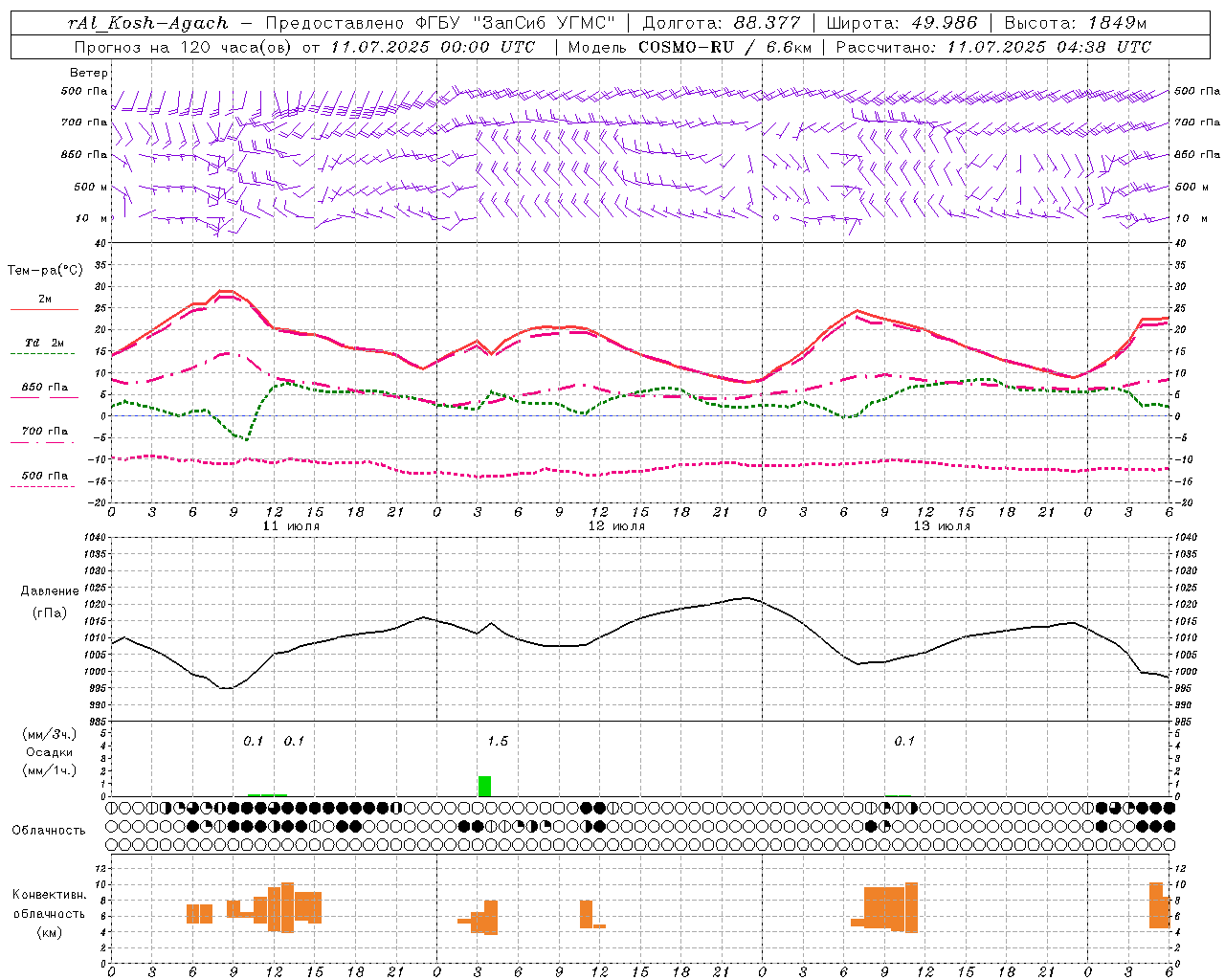Select the (мм/3ч.) precipitation unit label

coord(50,734)
